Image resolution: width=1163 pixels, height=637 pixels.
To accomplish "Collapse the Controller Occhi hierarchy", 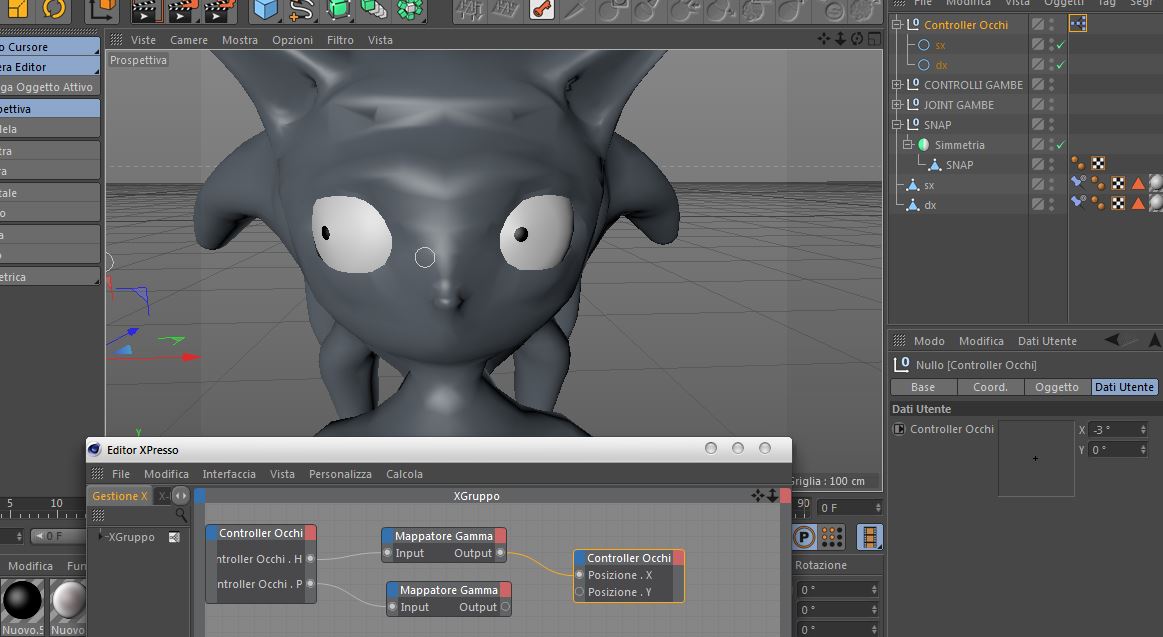I will (897, 24).
